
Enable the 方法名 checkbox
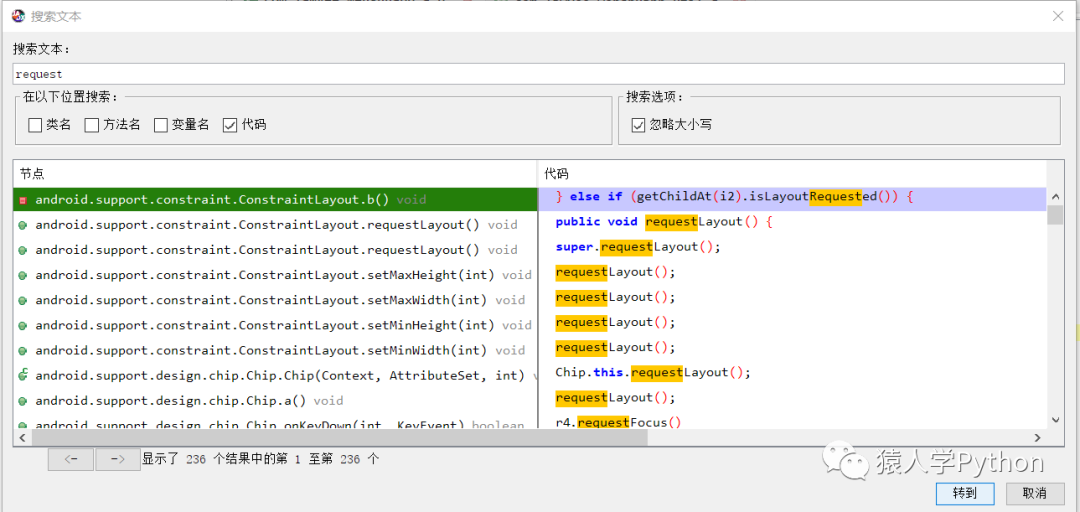click(x=92, y=125)
